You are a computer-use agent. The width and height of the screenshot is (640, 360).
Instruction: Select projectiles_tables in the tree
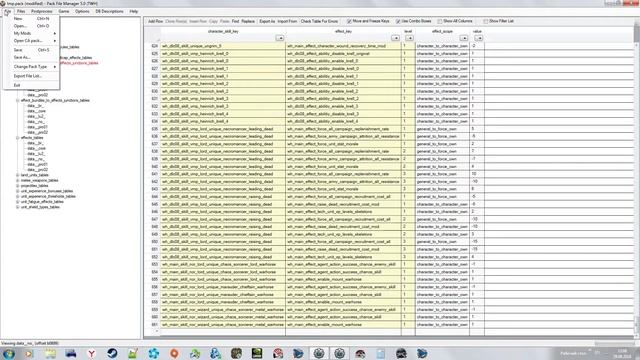click(x=34, y=186)
